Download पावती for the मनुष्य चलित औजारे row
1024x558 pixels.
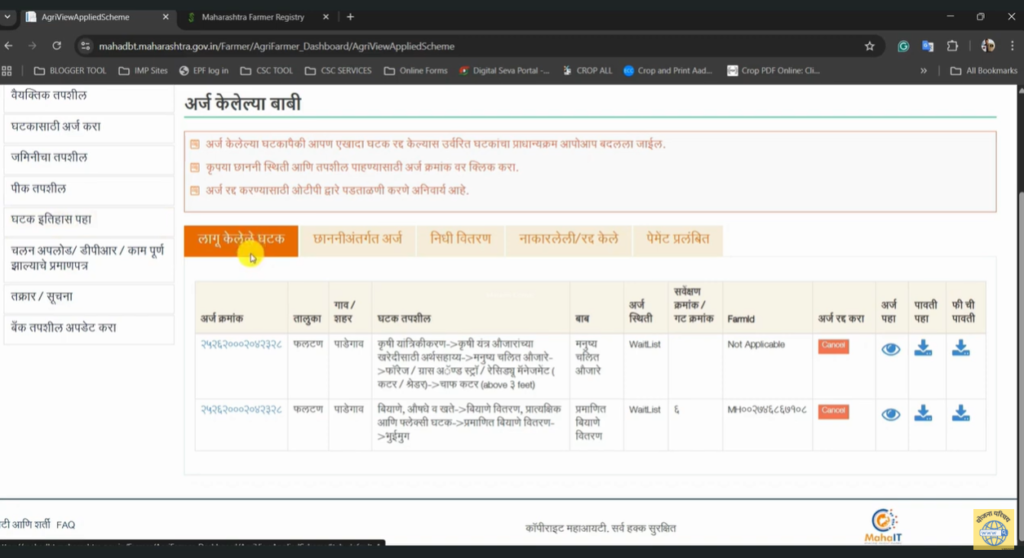coord(923,348)
